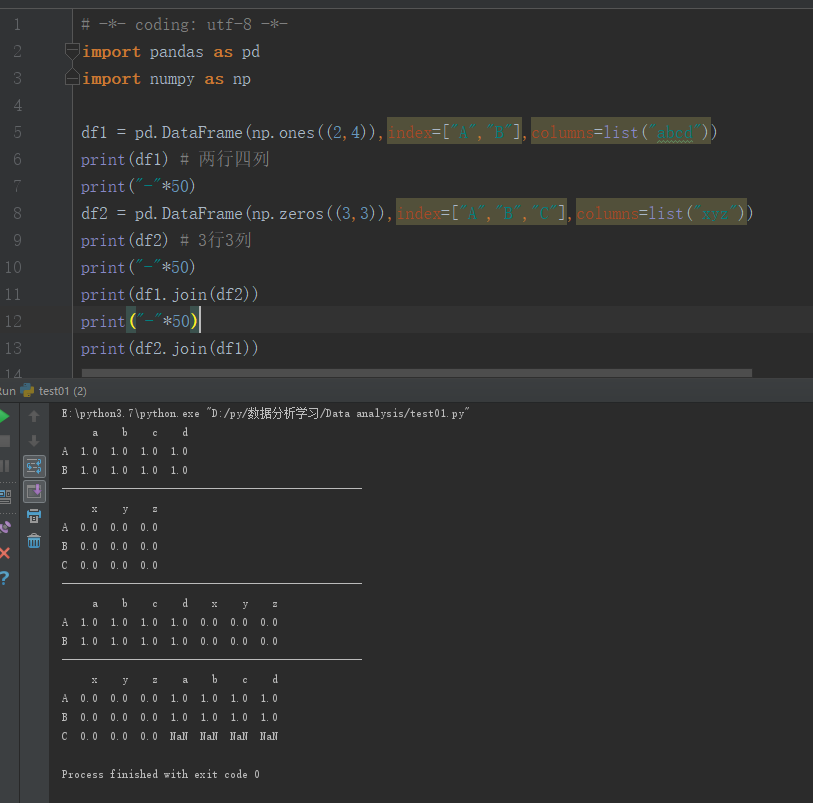
Task: Click "pandas" in the import line
Action: coord(176,52)
